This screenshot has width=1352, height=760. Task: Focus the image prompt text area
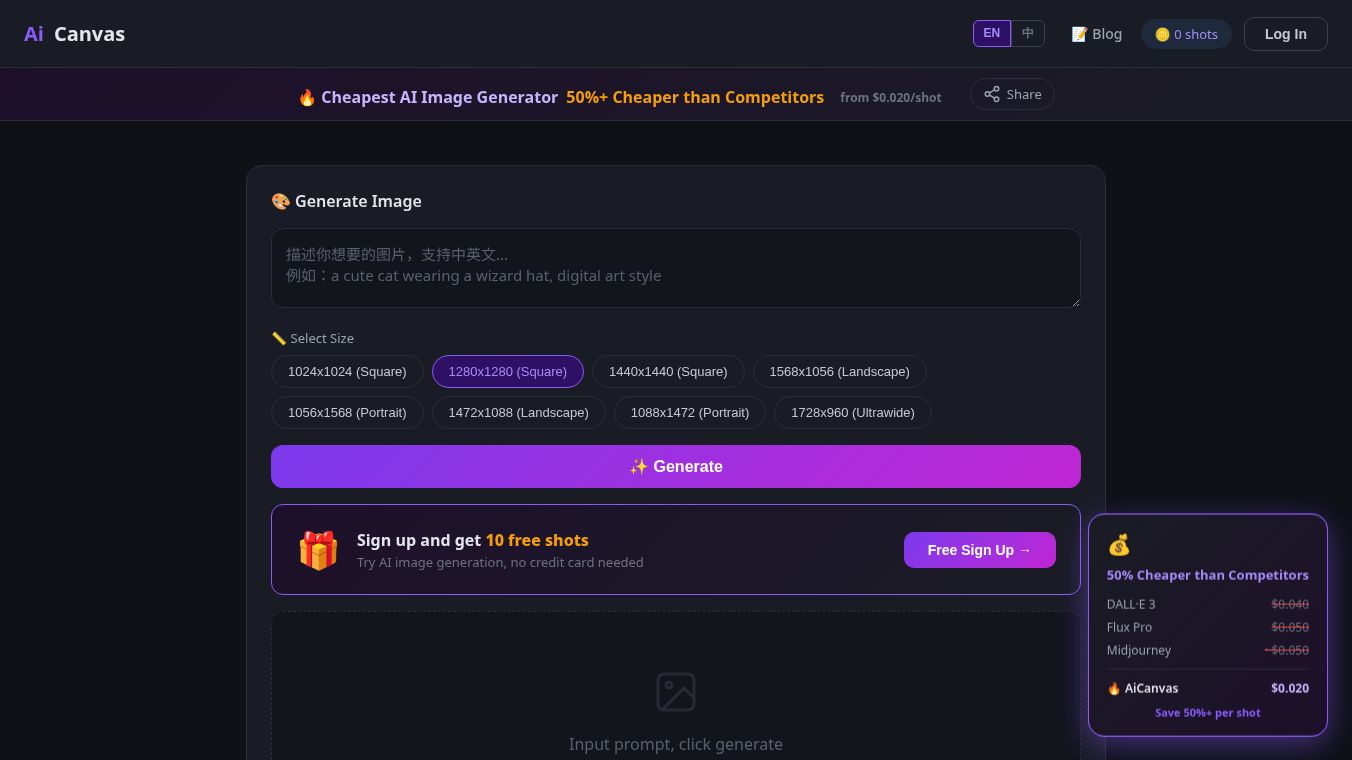point(676,268)
